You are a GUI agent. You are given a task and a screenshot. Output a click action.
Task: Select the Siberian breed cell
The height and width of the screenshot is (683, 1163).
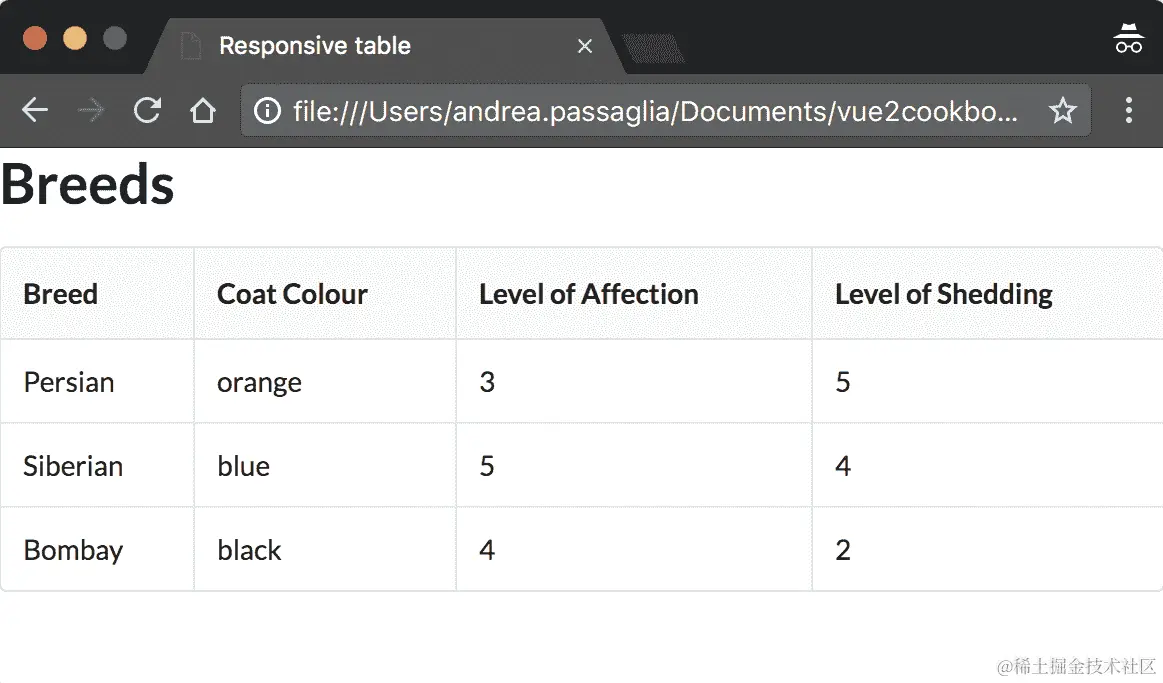pyautogui.click(x=73, y=466)
